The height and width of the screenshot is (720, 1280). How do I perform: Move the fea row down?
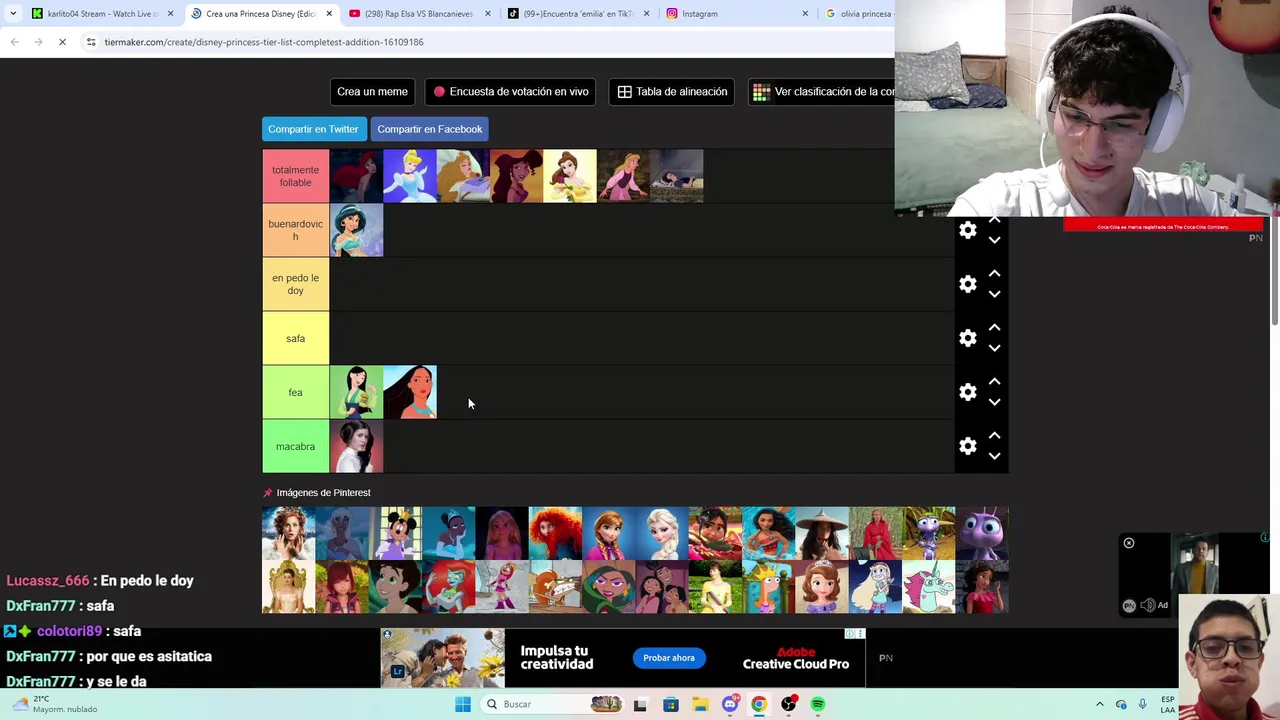[x=994, y=403]
